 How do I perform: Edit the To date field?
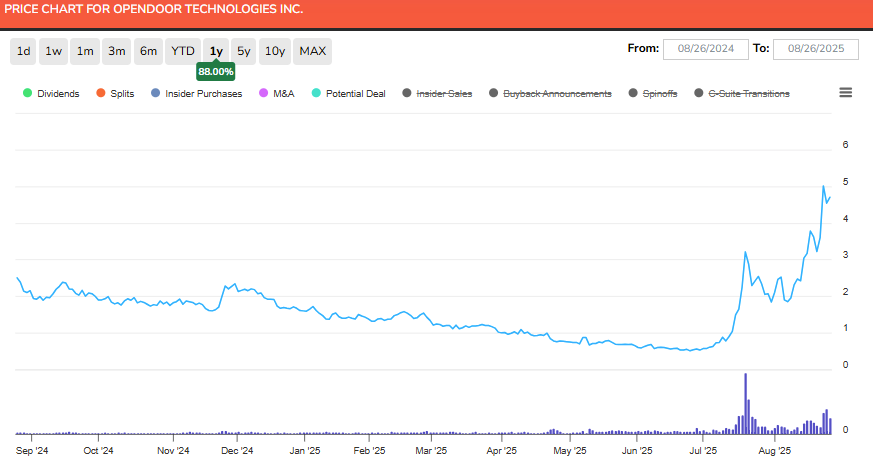[816, 49]
